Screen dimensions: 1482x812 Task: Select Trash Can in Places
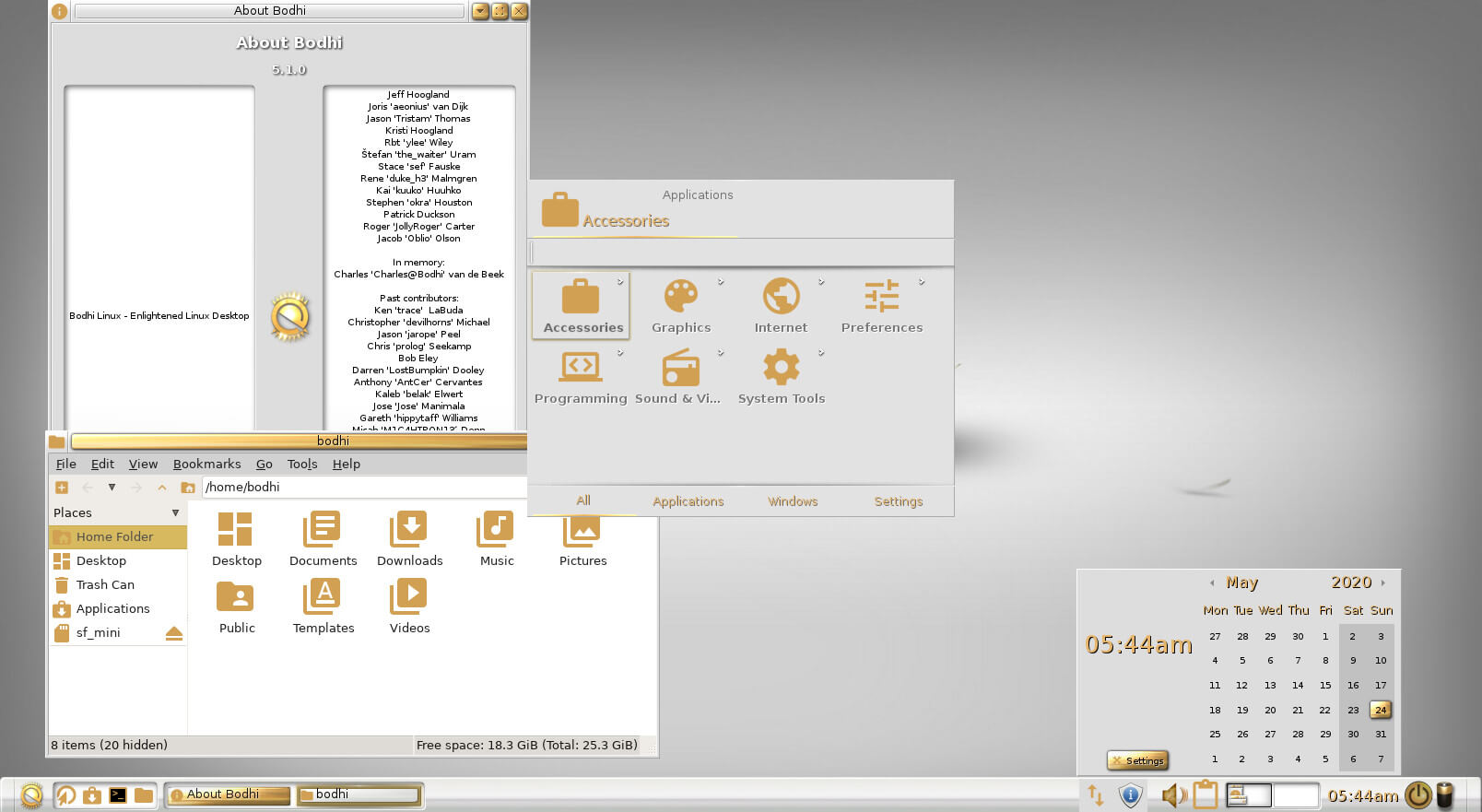(118, 584)
